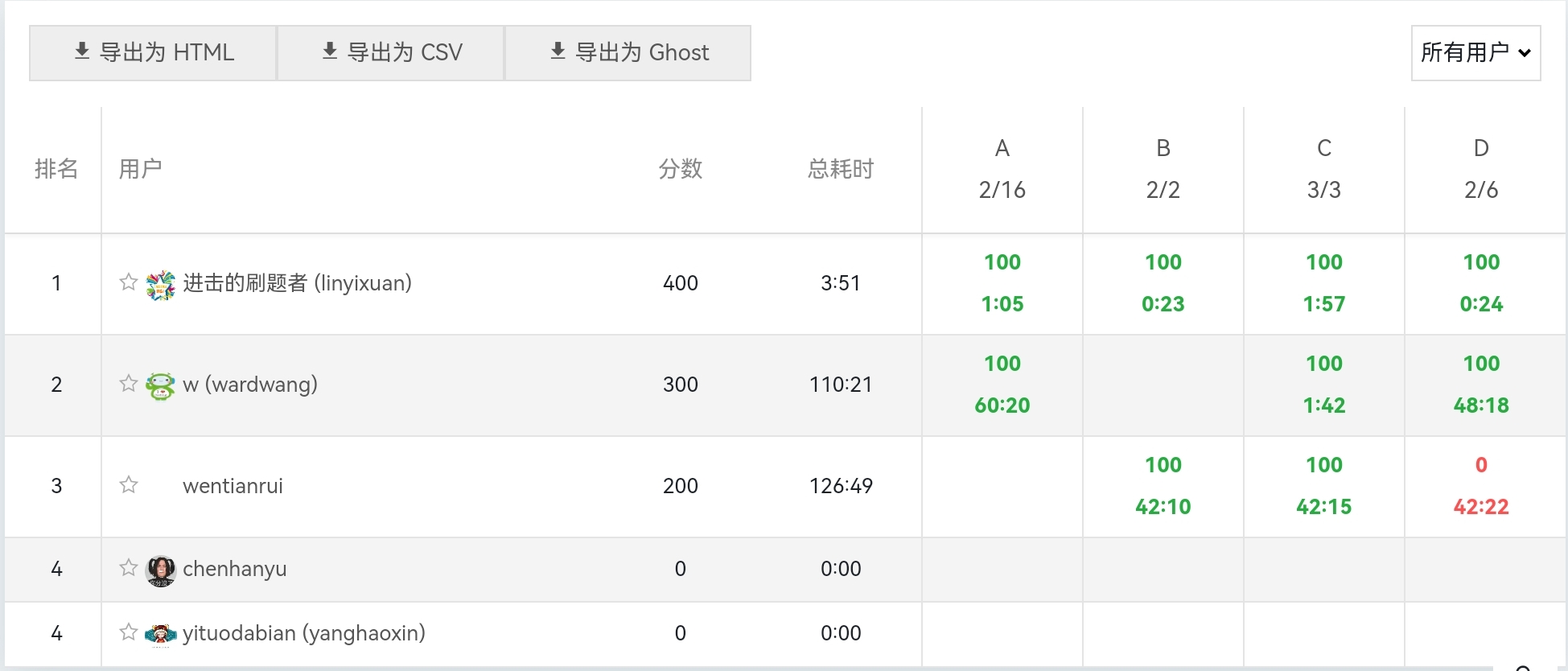This screenshot has width=1568, height=671.
Task: Click yituodabian's avatar image
Action: (x=161, y=635)
